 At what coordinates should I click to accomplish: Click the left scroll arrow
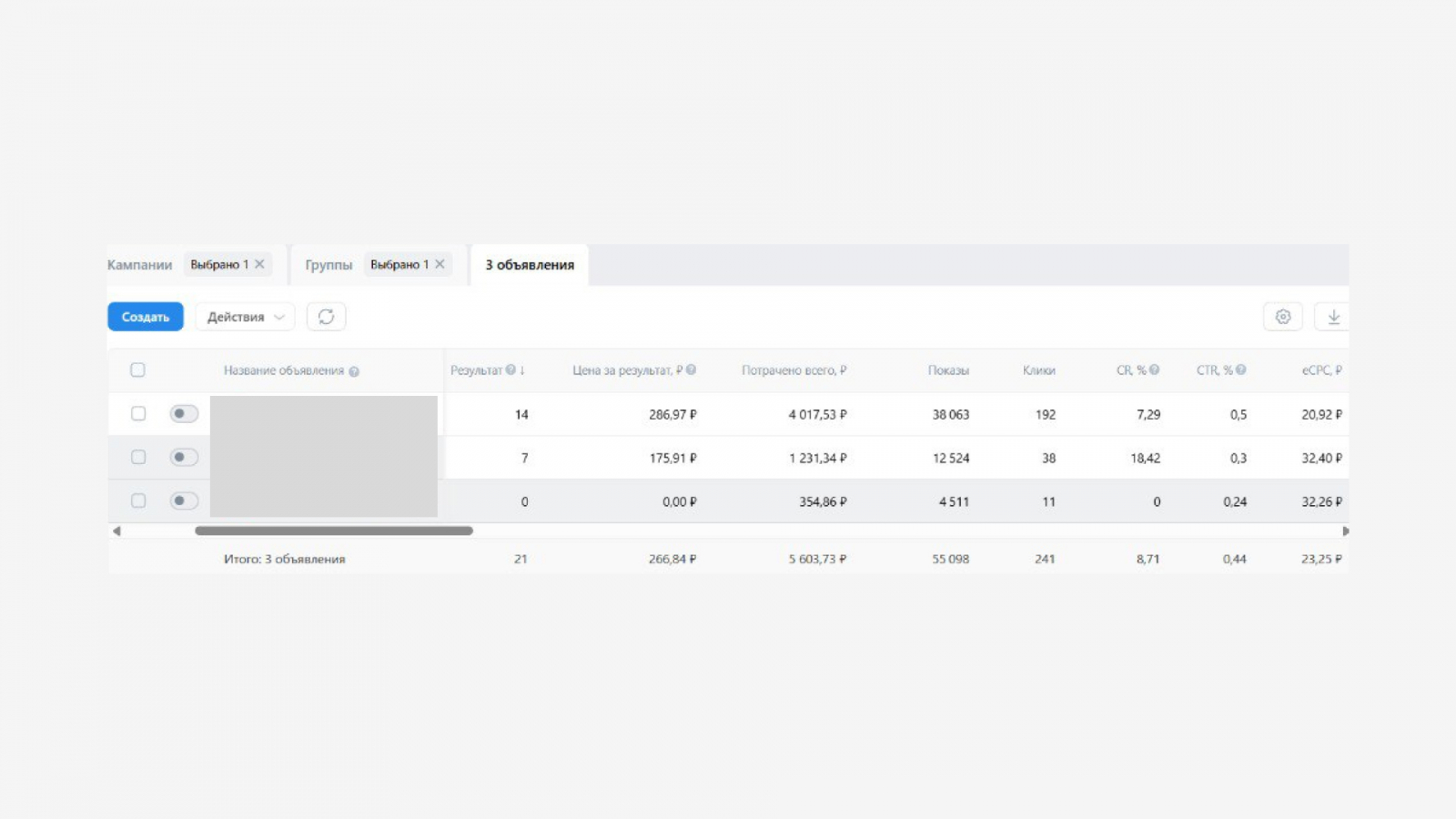click(116, 531)
